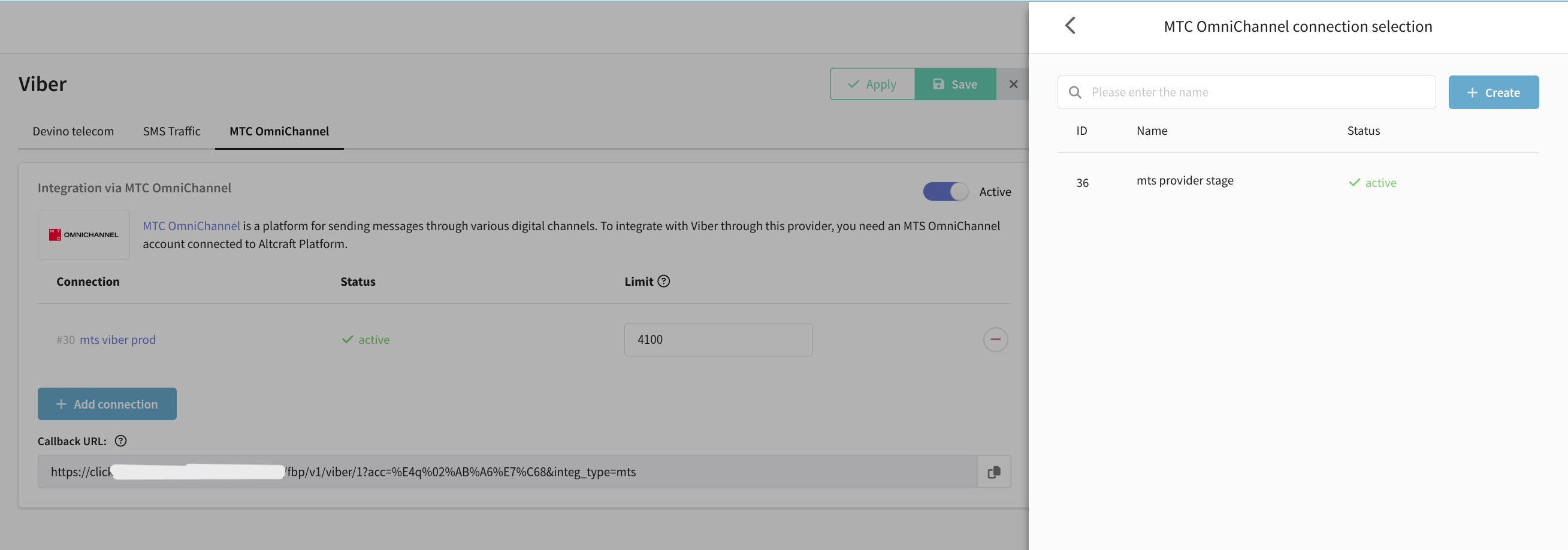The height and width of the screenshot is (550, 1568).
Task: Click the Callback URL label
Action: click(72, 441)
